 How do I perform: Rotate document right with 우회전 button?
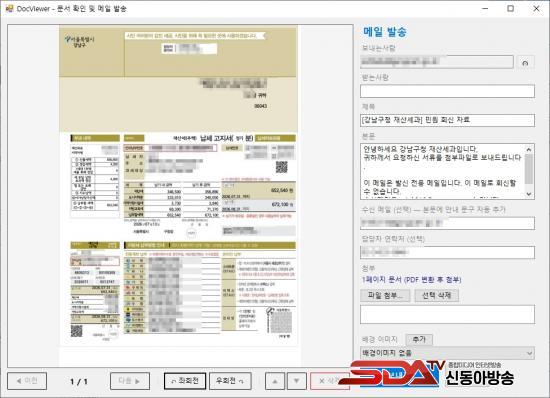230,381
